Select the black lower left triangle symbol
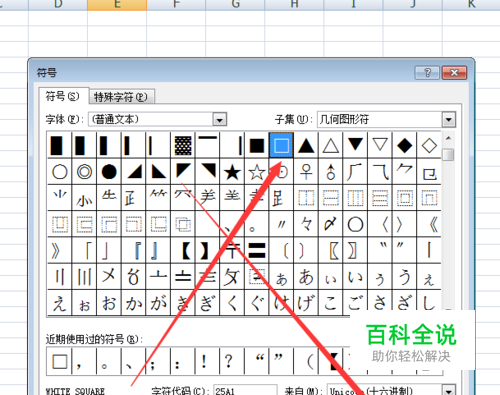Screen dimensions: 500x395 (158, 172)
